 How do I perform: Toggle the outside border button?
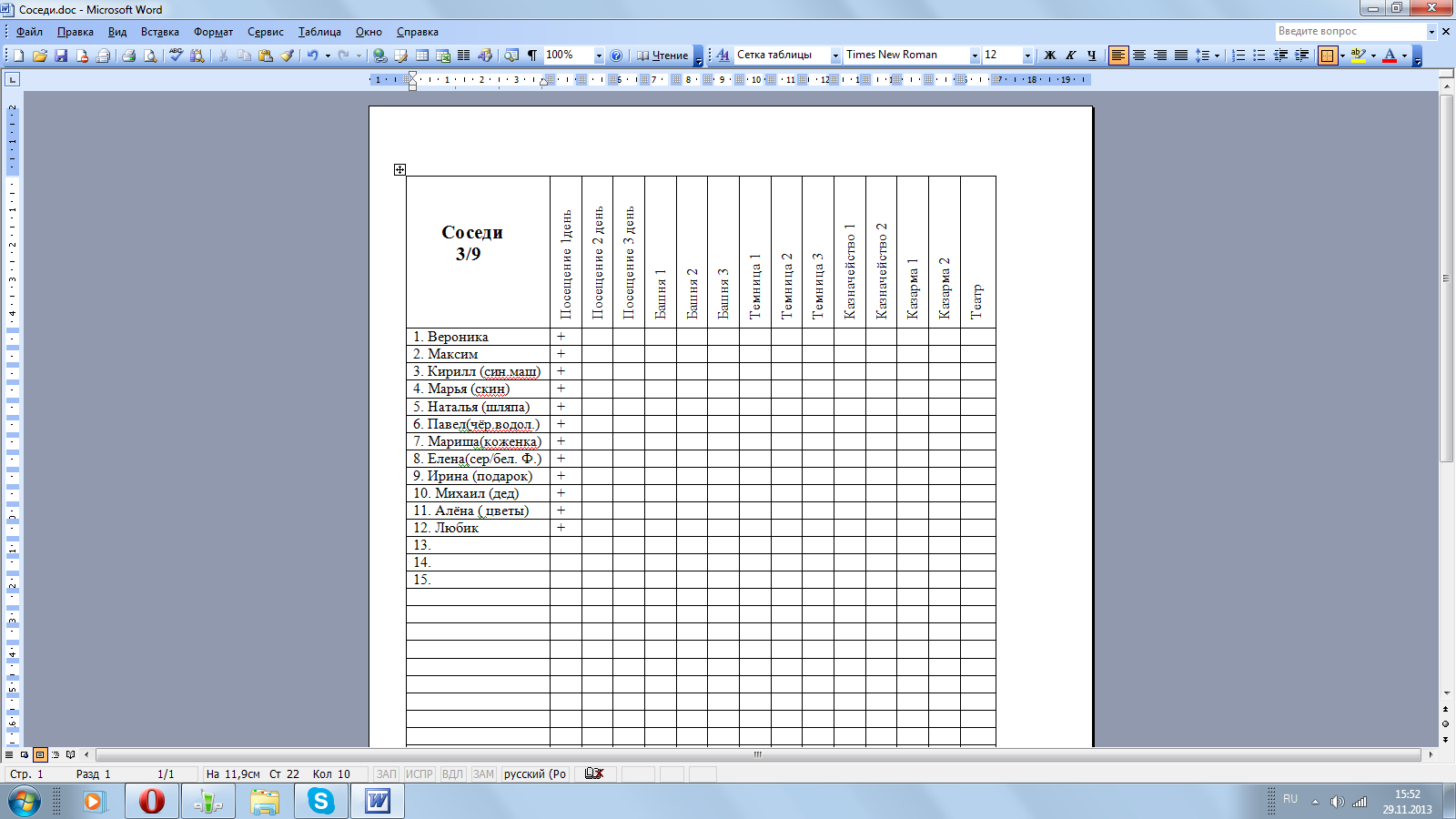tap(1328, 56)
